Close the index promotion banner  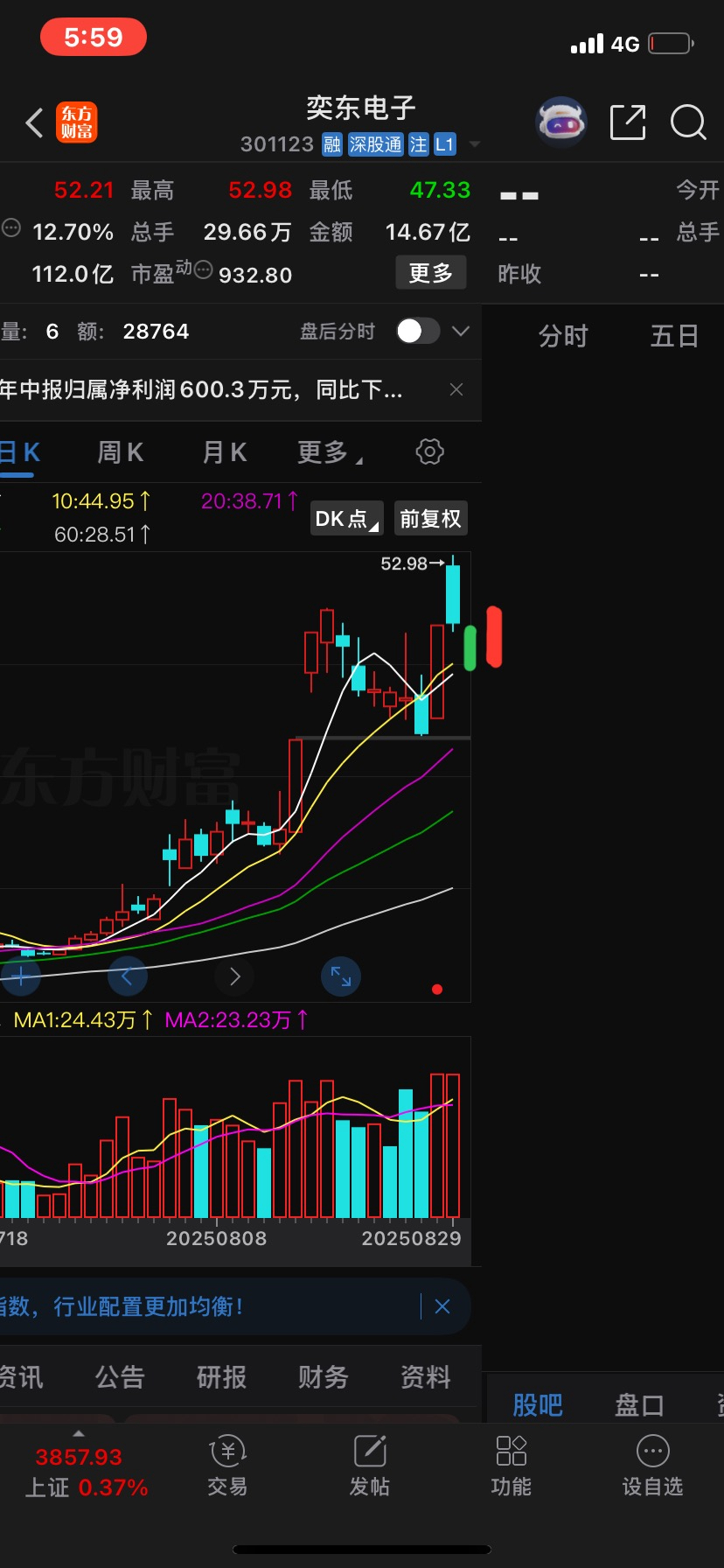pyautogui.click(x=442, y=1306)
